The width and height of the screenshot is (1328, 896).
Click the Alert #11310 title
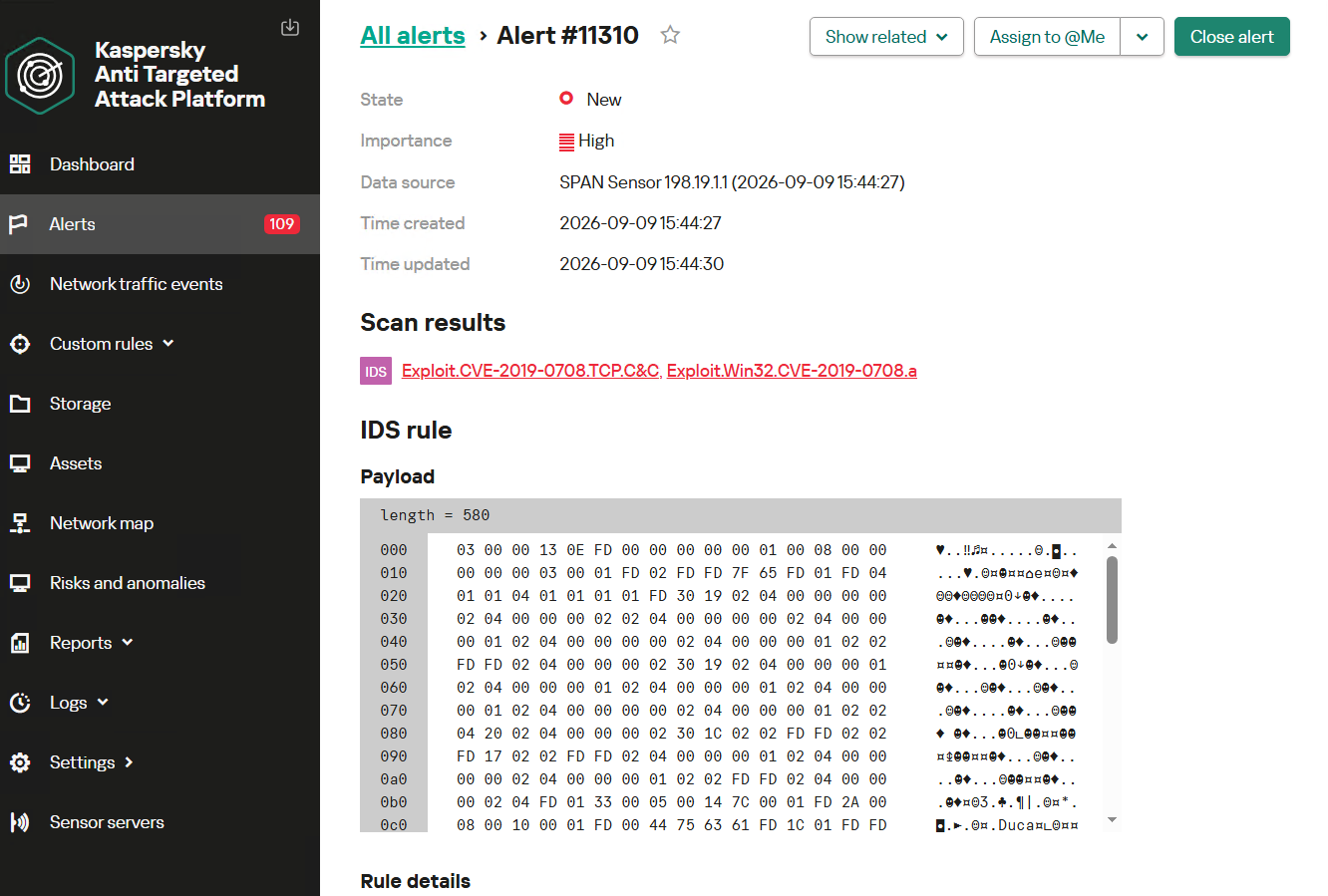(567, 36)
